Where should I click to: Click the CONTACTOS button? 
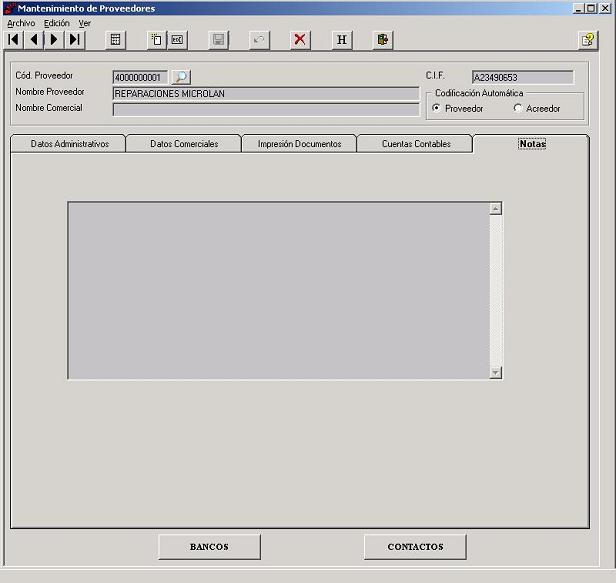click(x=415, y=546)
